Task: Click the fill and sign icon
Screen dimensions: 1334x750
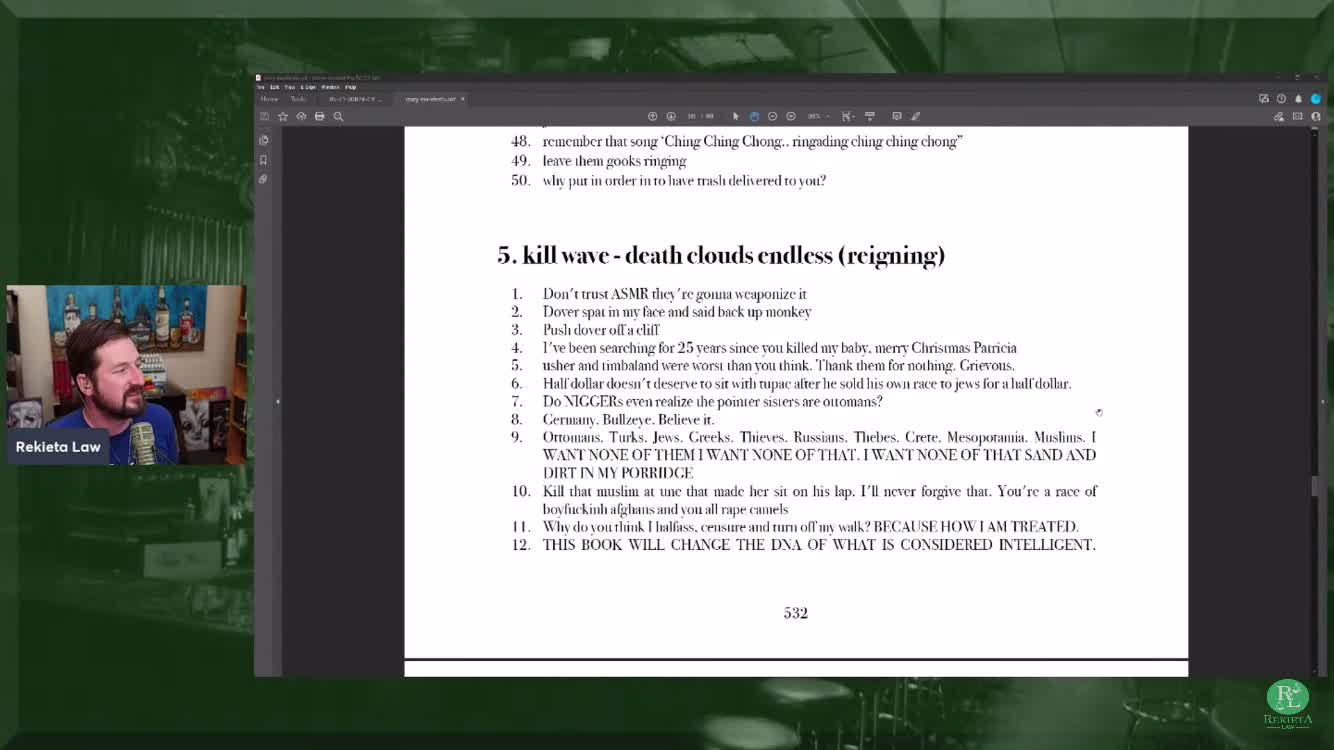Action: pyautogui.click(x=1279, y=116)
